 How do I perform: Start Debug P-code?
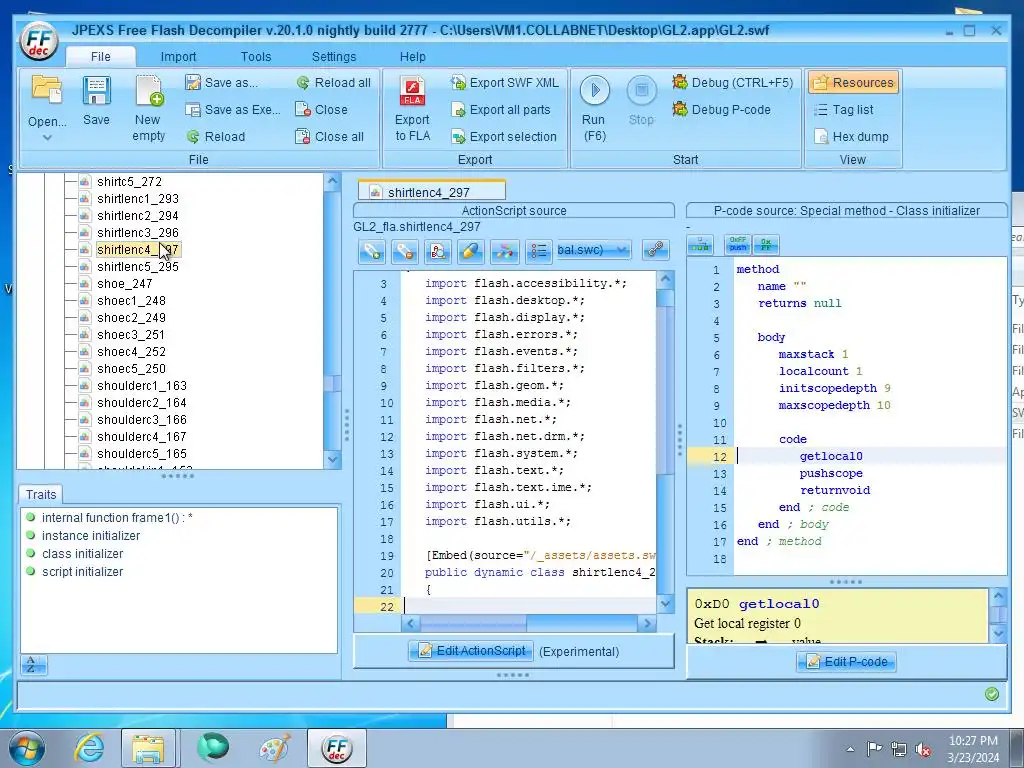(x=722, y=110)
